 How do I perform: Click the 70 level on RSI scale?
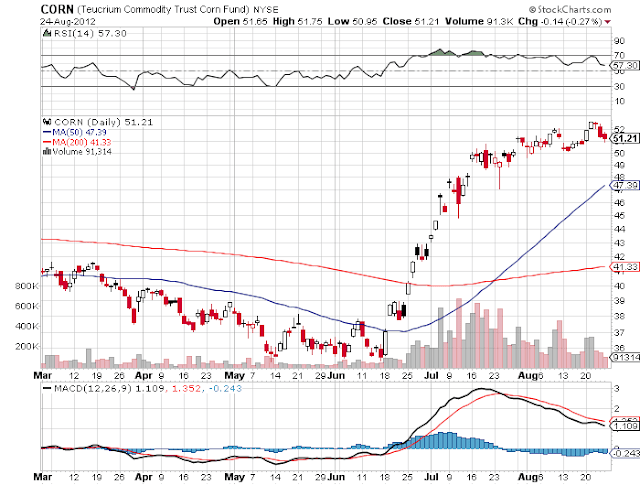coord(619,55)
